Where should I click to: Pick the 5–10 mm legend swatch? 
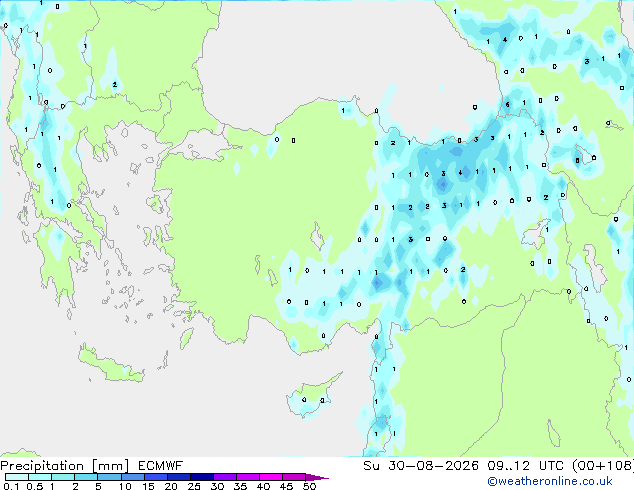tap(109, 477)
